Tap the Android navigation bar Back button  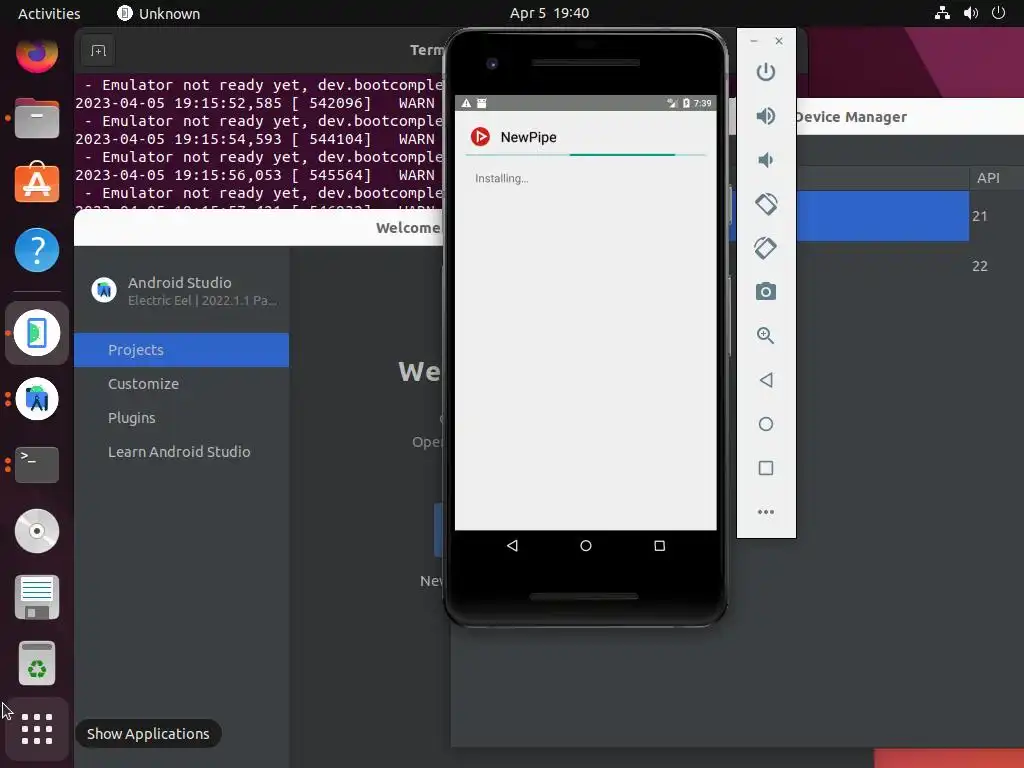pos(512,545)
